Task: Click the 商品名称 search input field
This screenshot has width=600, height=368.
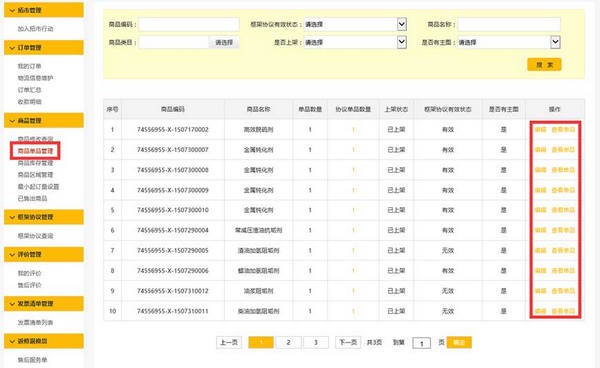Action: [x=509, y=24]
